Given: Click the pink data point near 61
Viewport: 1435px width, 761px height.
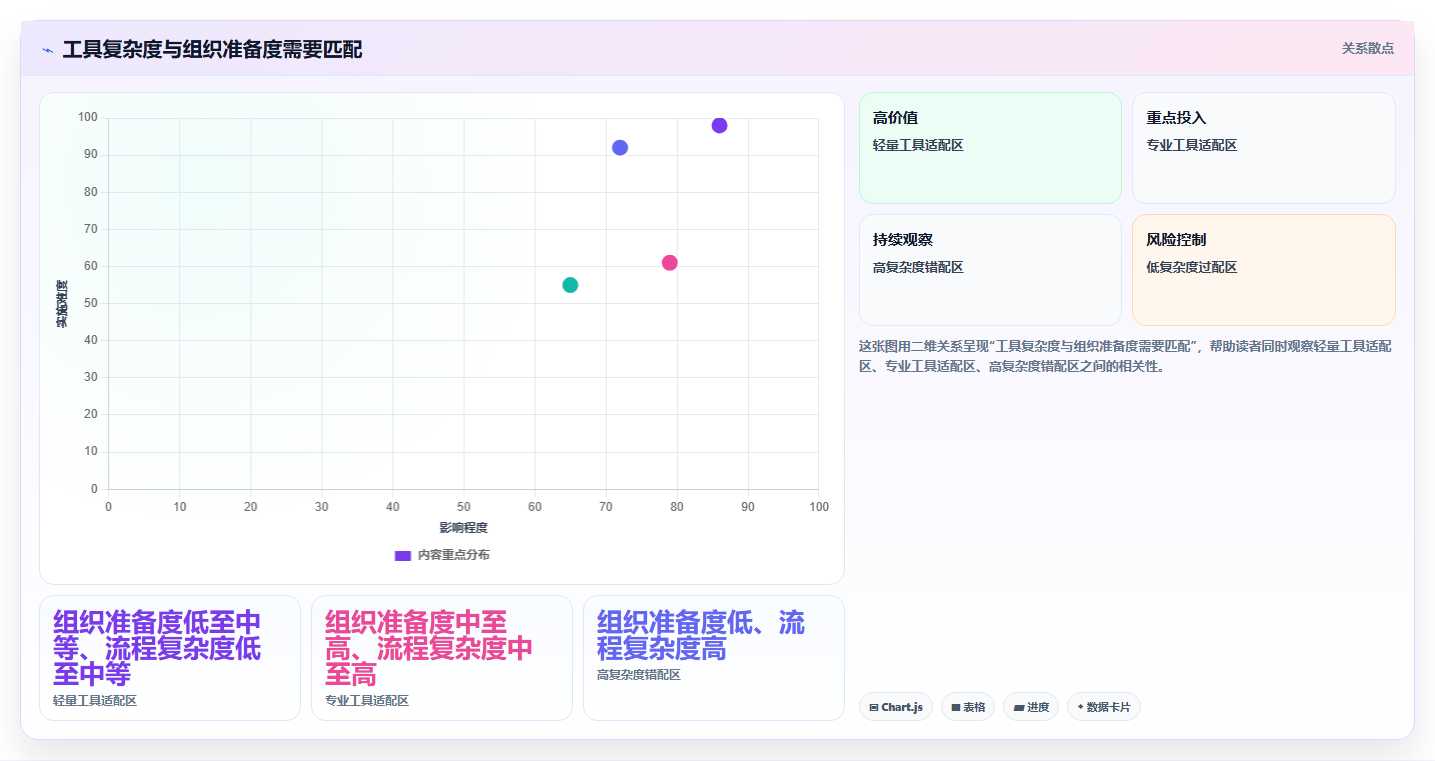Looking at the screenshot, I should [670, 263].
